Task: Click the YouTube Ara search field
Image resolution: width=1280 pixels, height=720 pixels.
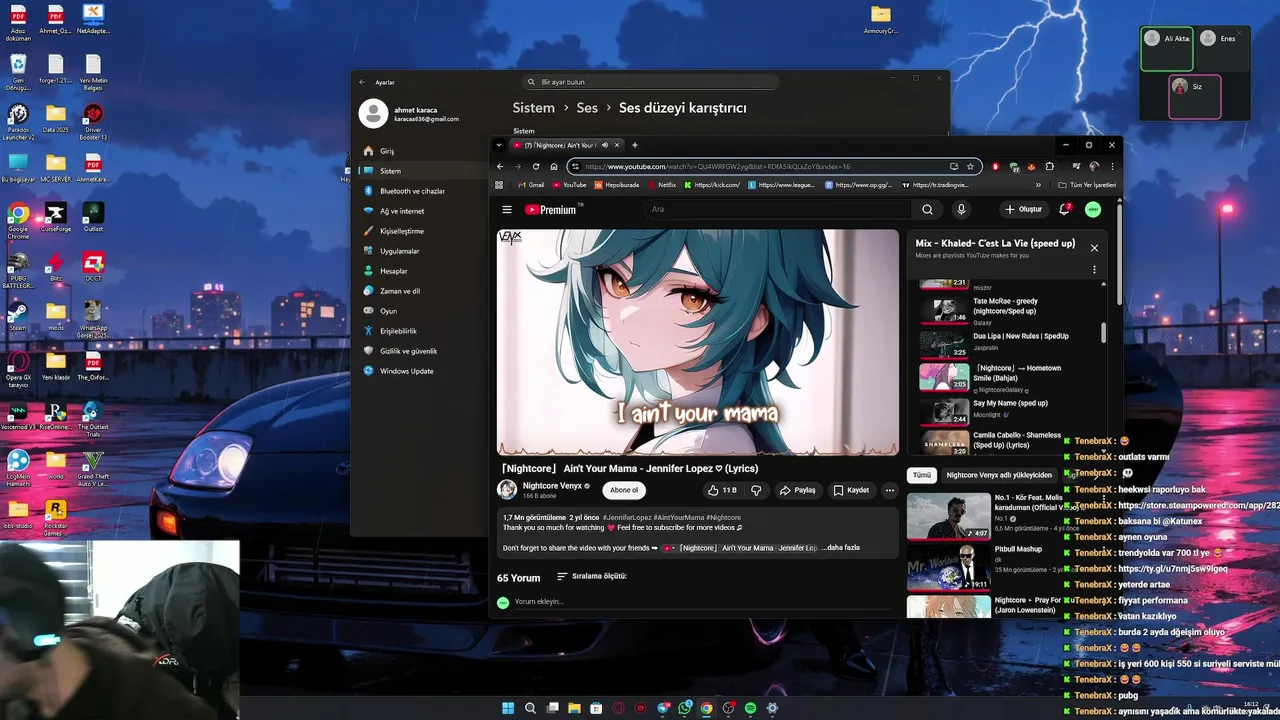Action: pos(778,209)
